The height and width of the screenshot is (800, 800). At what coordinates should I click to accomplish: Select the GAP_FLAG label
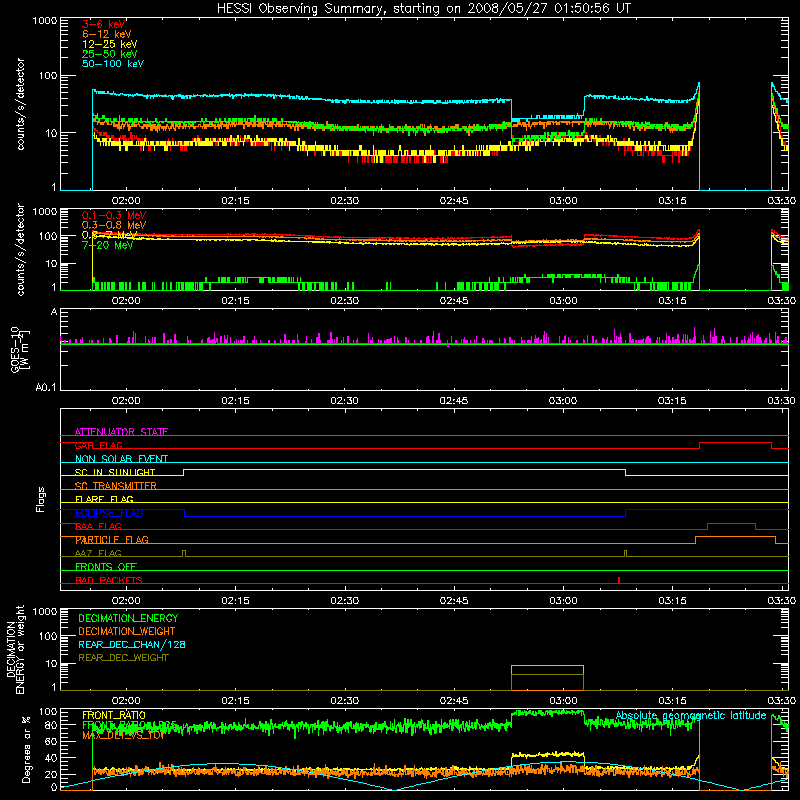(x=98, y=445)
